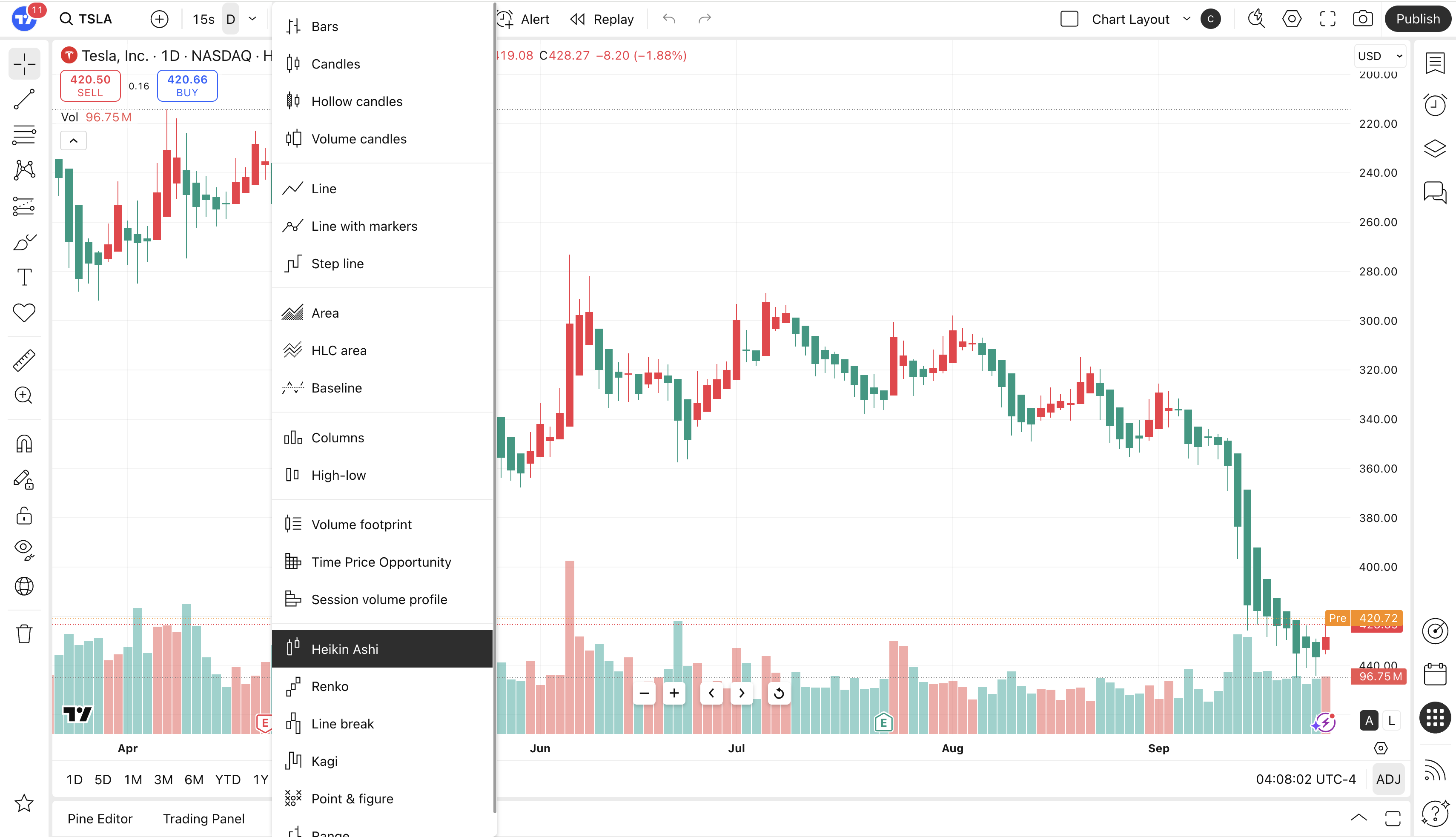This screenshot has width=1456, height=837.
Task: Open the USD currency dropdown
Action: [1380, 56]
